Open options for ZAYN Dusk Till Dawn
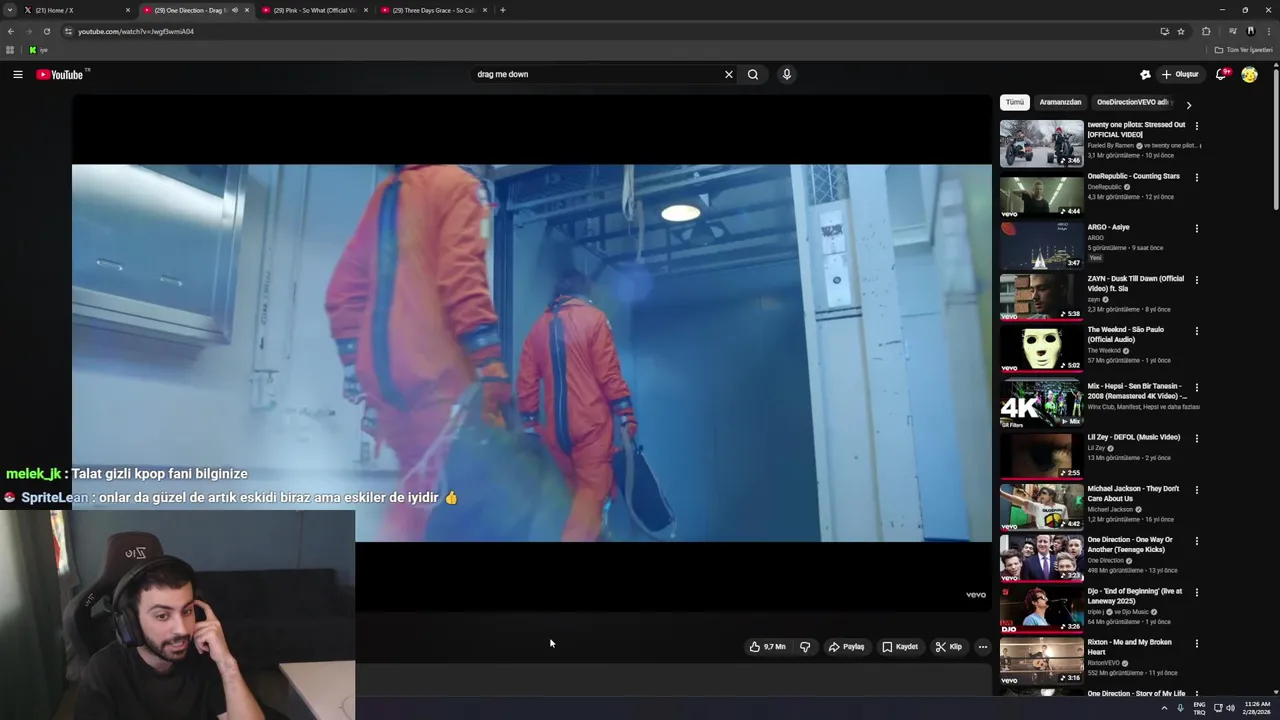The image size is (1280, 720). click(1196, 280)
